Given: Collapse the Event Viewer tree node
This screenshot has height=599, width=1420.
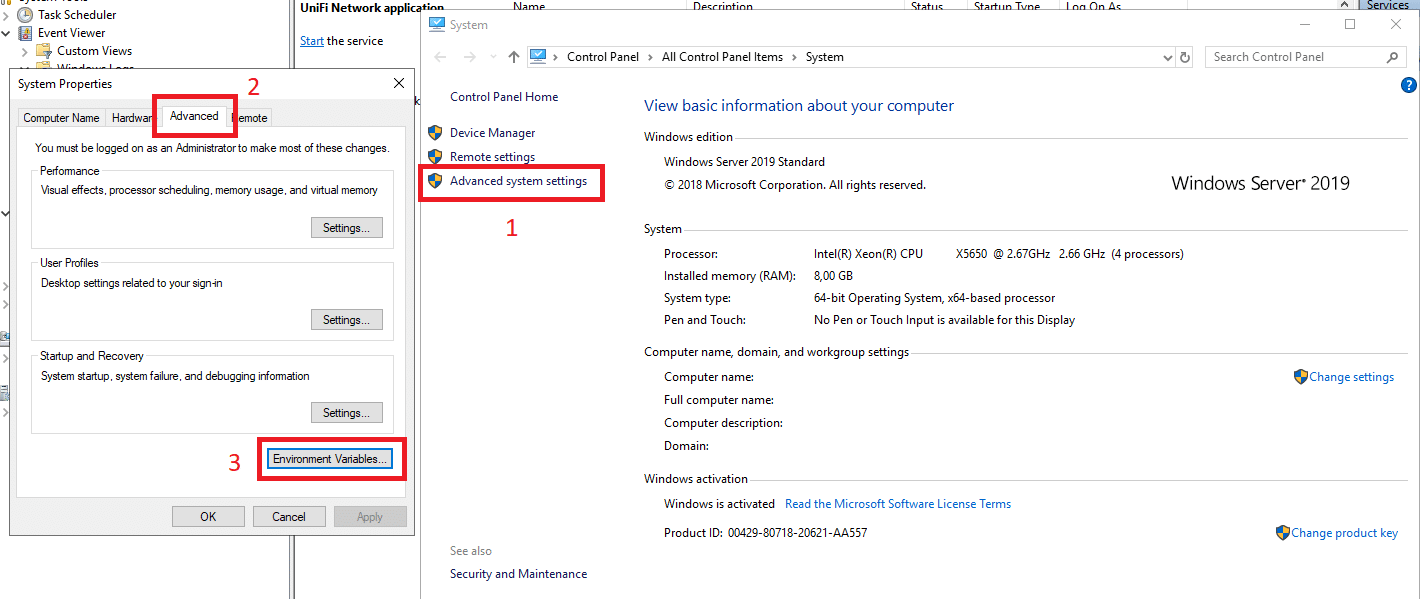Looking at the screenshot, I should coord(7,33).
